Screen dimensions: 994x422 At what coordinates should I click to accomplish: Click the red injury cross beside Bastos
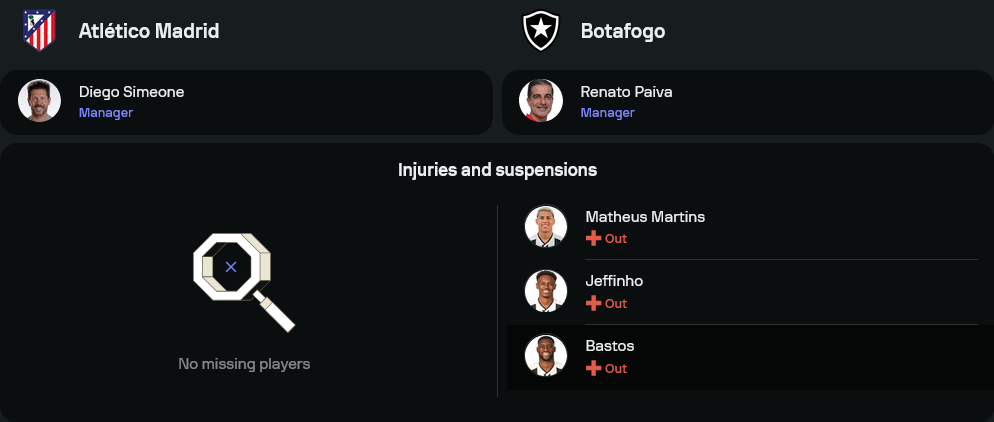[x=593, y=368]
